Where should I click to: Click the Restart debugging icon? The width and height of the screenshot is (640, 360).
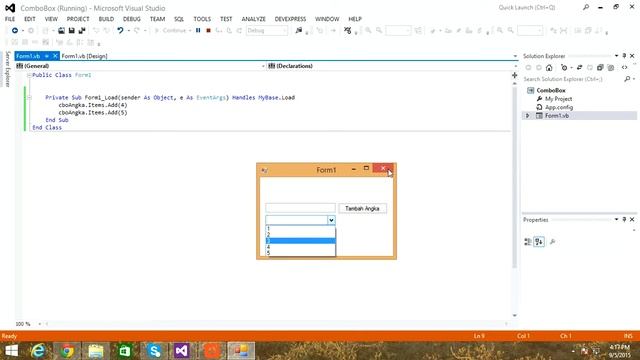239,31
